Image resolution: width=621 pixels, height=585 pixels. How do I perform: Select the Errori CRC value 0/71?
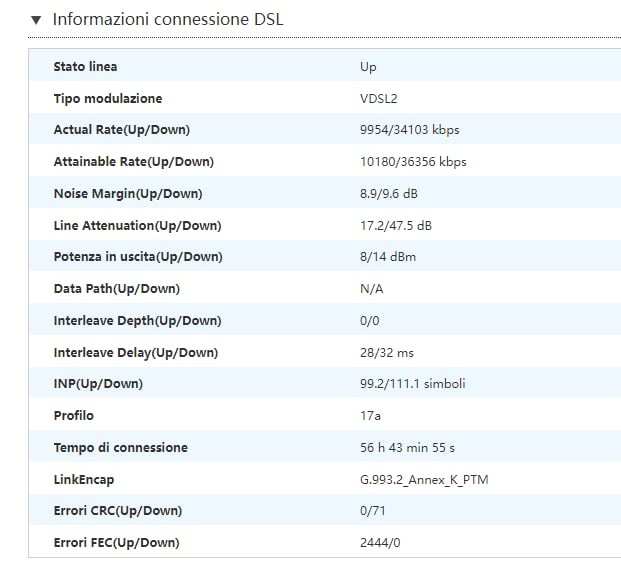click(372, 511)
